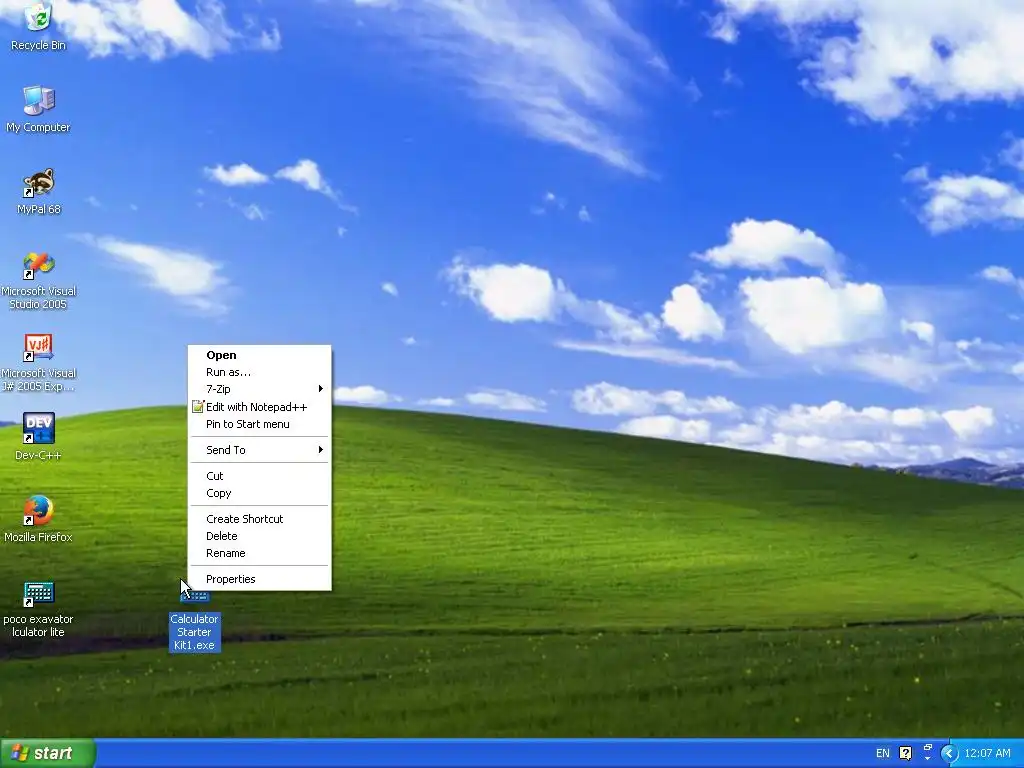Click the 12:07 AM taskbar clock

(987, 754)
